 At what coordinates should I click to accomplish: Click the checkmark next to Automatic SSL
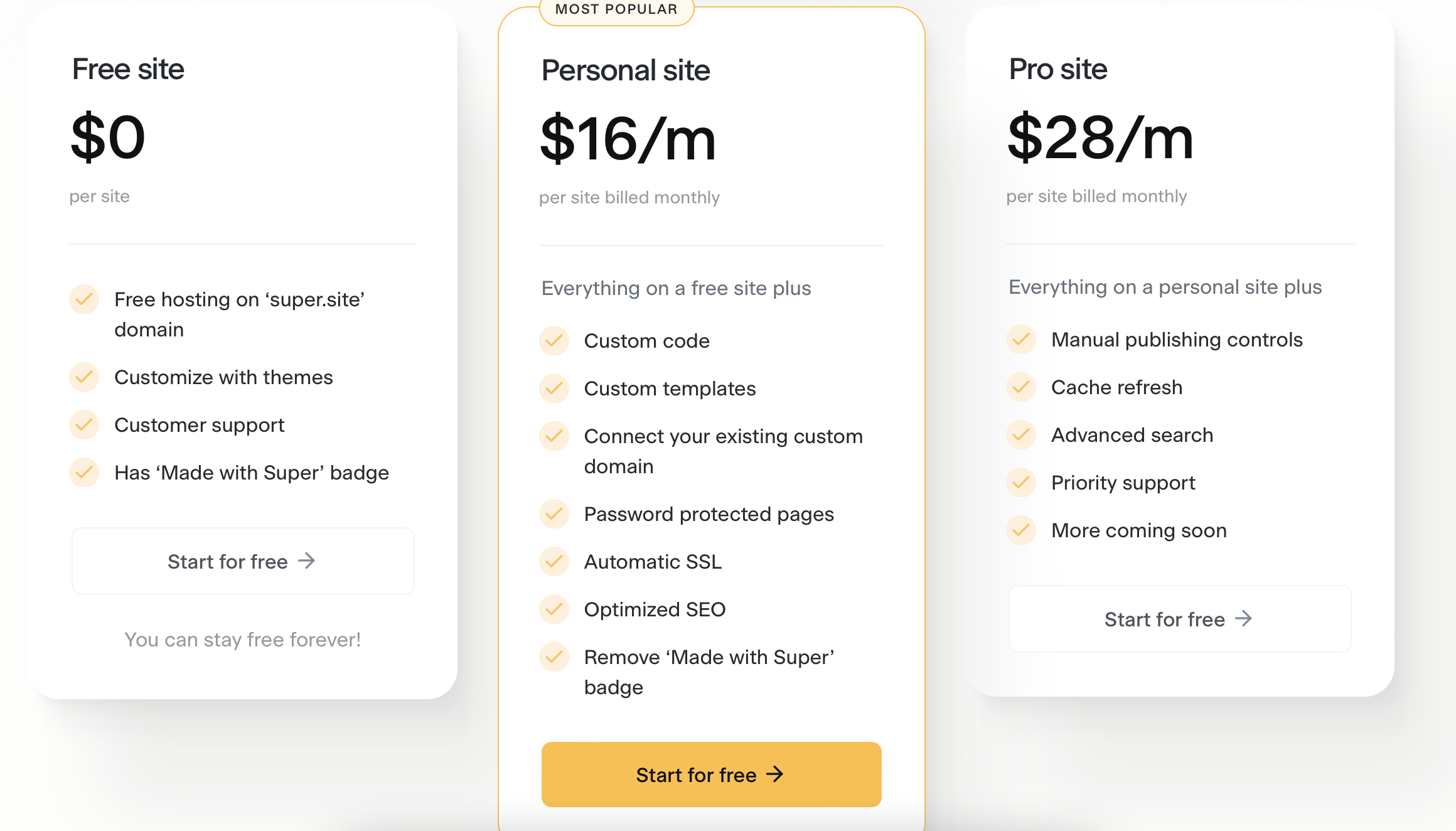point(554,561)
